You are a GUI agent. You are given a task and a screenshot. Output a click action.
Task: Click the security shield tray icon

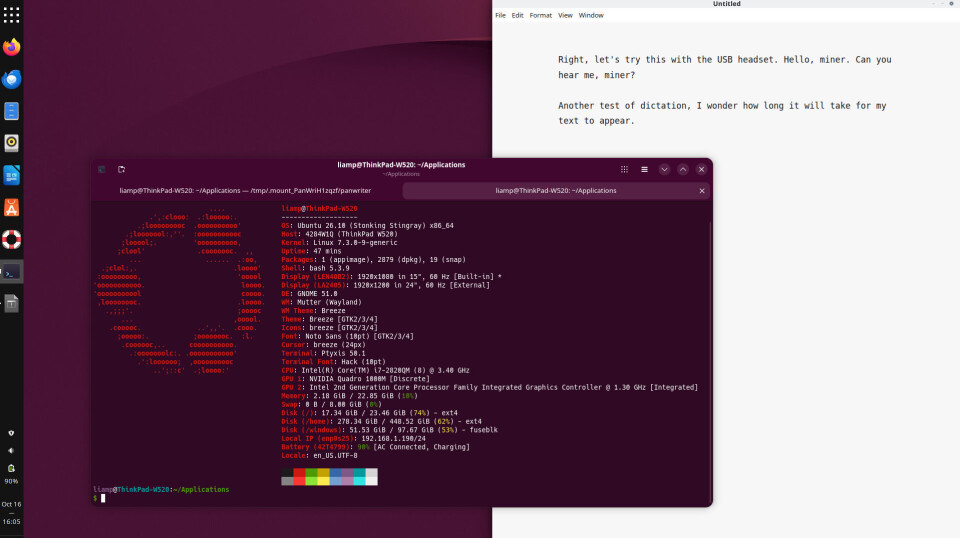click(11, 433)
